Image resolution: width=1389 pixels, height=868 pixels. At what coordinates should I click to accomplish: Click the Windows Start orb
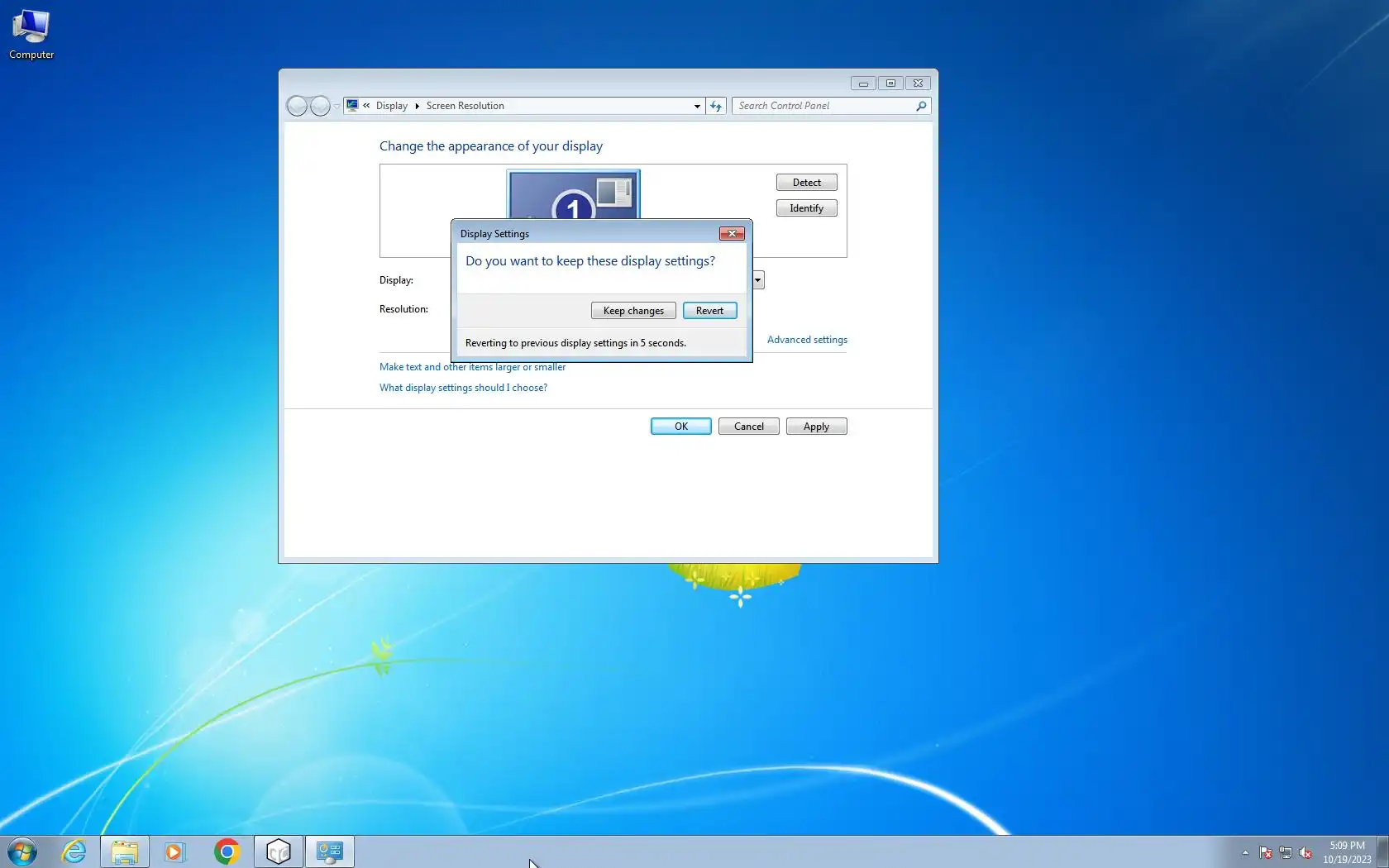[x=22, y=851]
